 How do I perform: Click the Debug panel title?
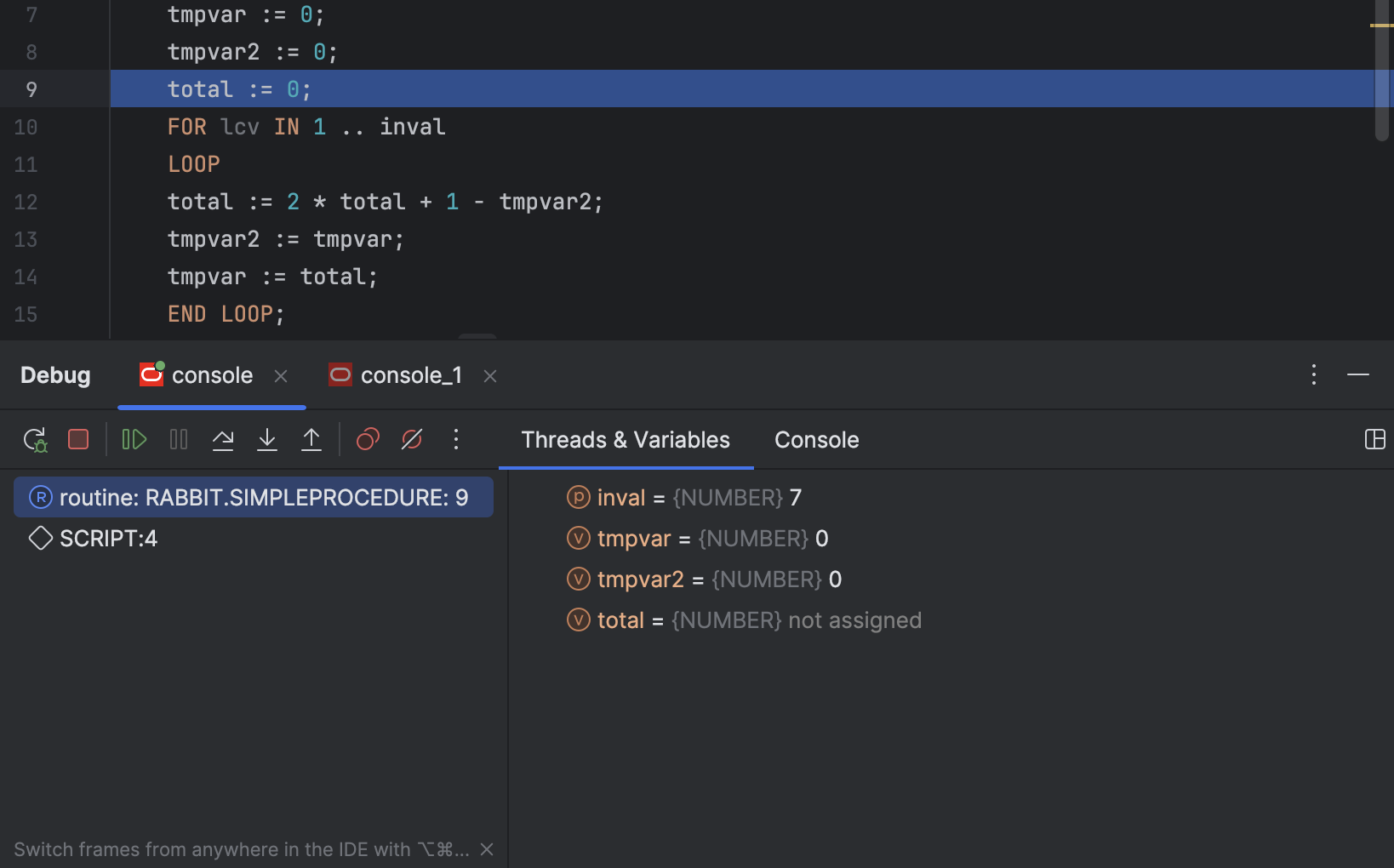(55, 375)
